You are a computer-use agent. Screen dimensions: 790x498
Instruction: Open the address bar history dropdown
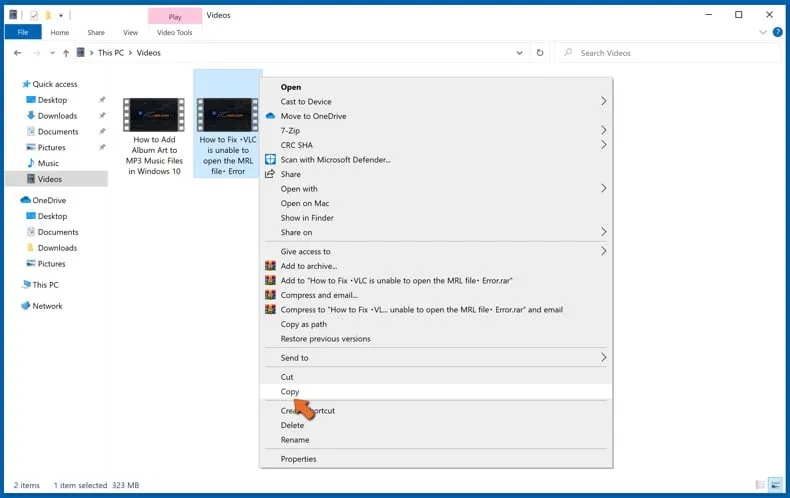(519, 53)
